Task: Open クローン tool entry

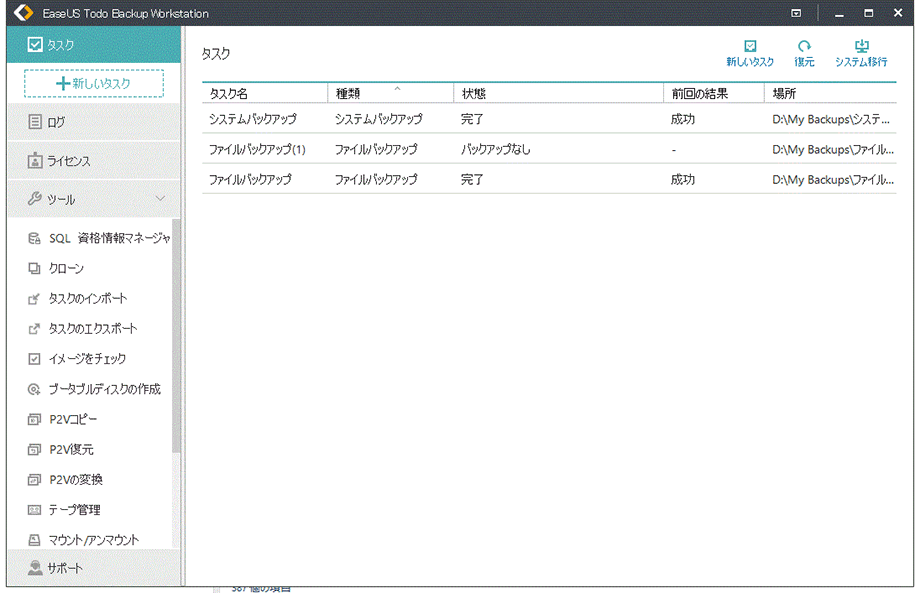Action: point(66,268)
